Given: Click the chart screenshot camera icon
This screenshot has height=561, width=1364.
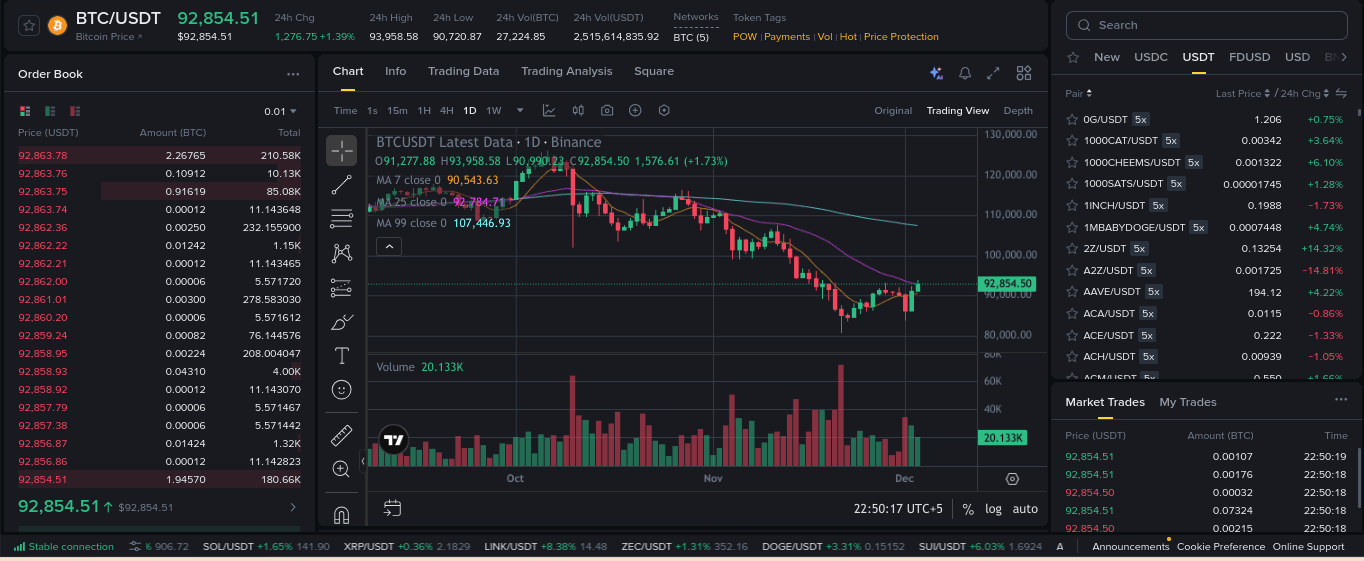Looking at the screenshot, I should [x=607, y=111].
